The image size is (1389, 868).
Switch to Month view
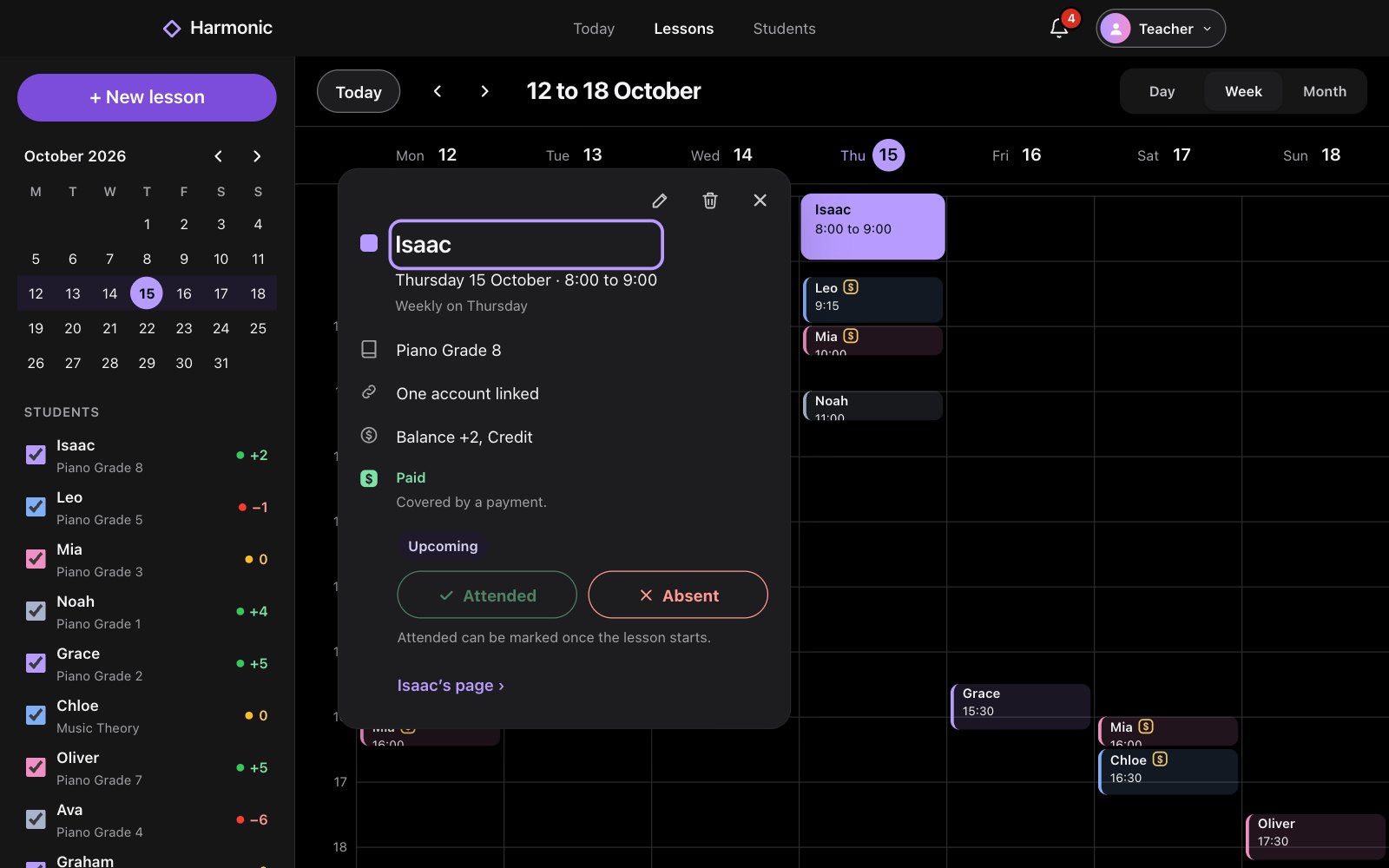(1325, 91)
